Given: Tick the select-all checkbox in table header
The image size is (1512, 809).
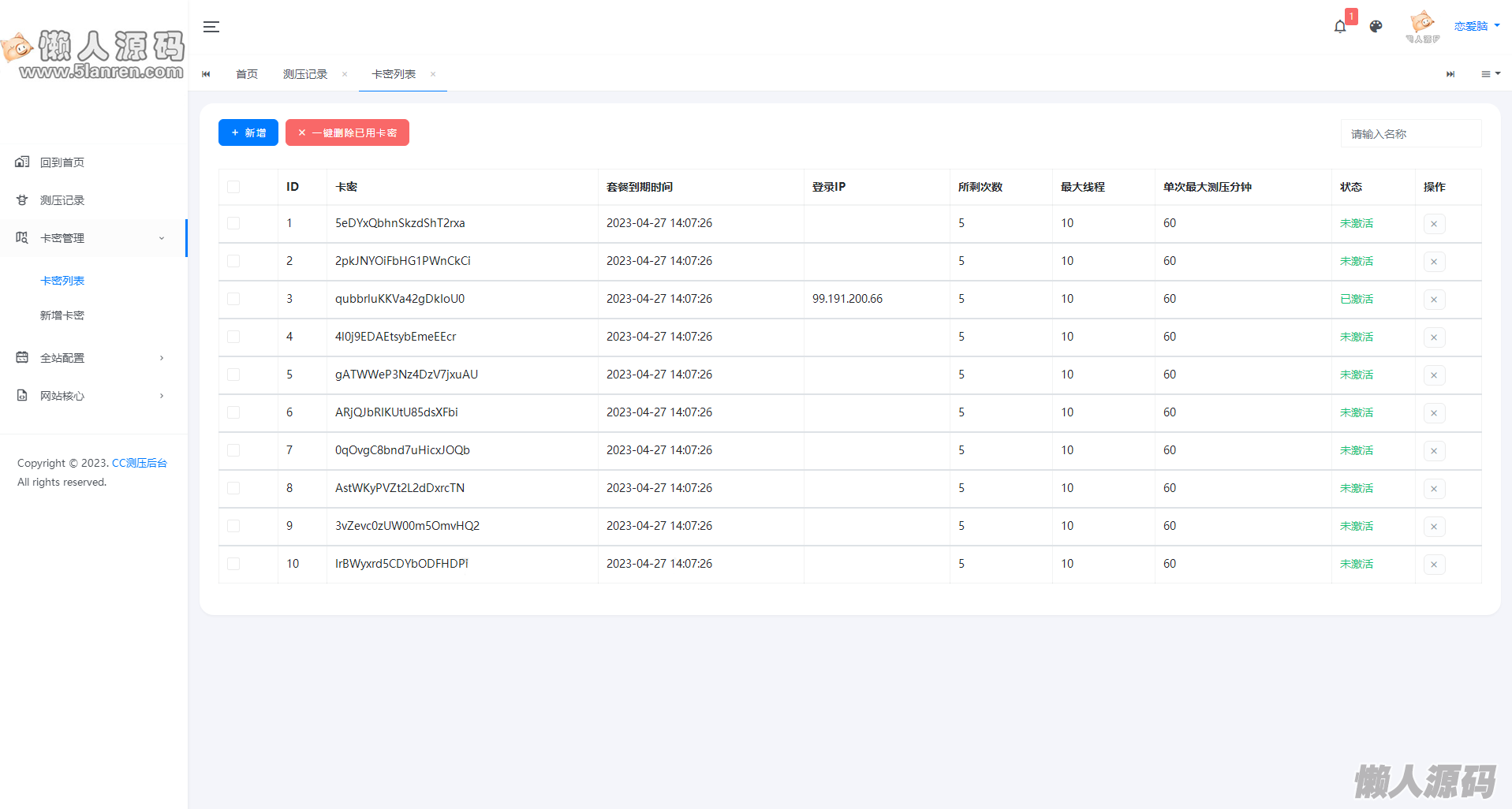Looking at the screenshot, I should [233, 187].
